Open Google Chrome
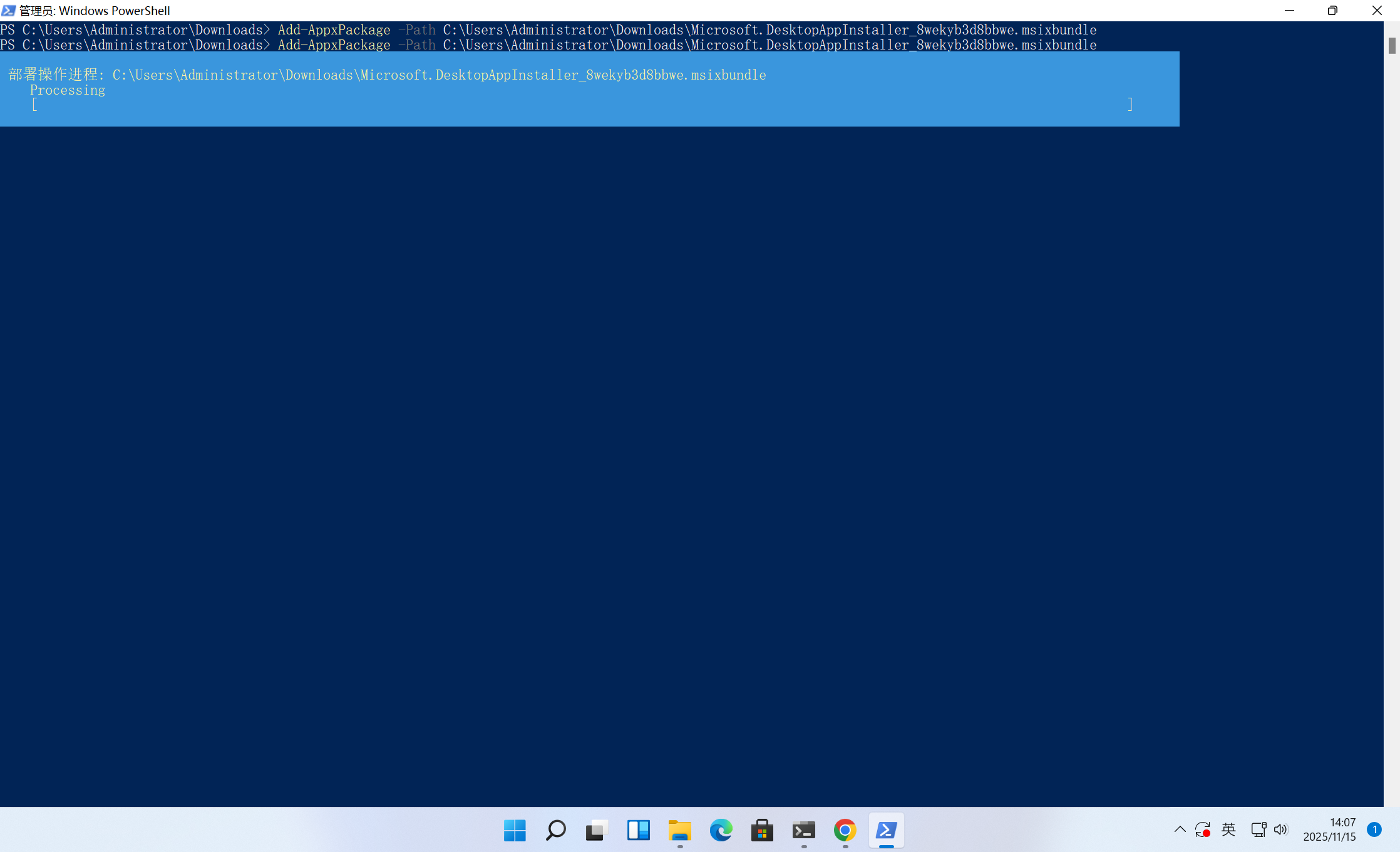 pos(845,831)
